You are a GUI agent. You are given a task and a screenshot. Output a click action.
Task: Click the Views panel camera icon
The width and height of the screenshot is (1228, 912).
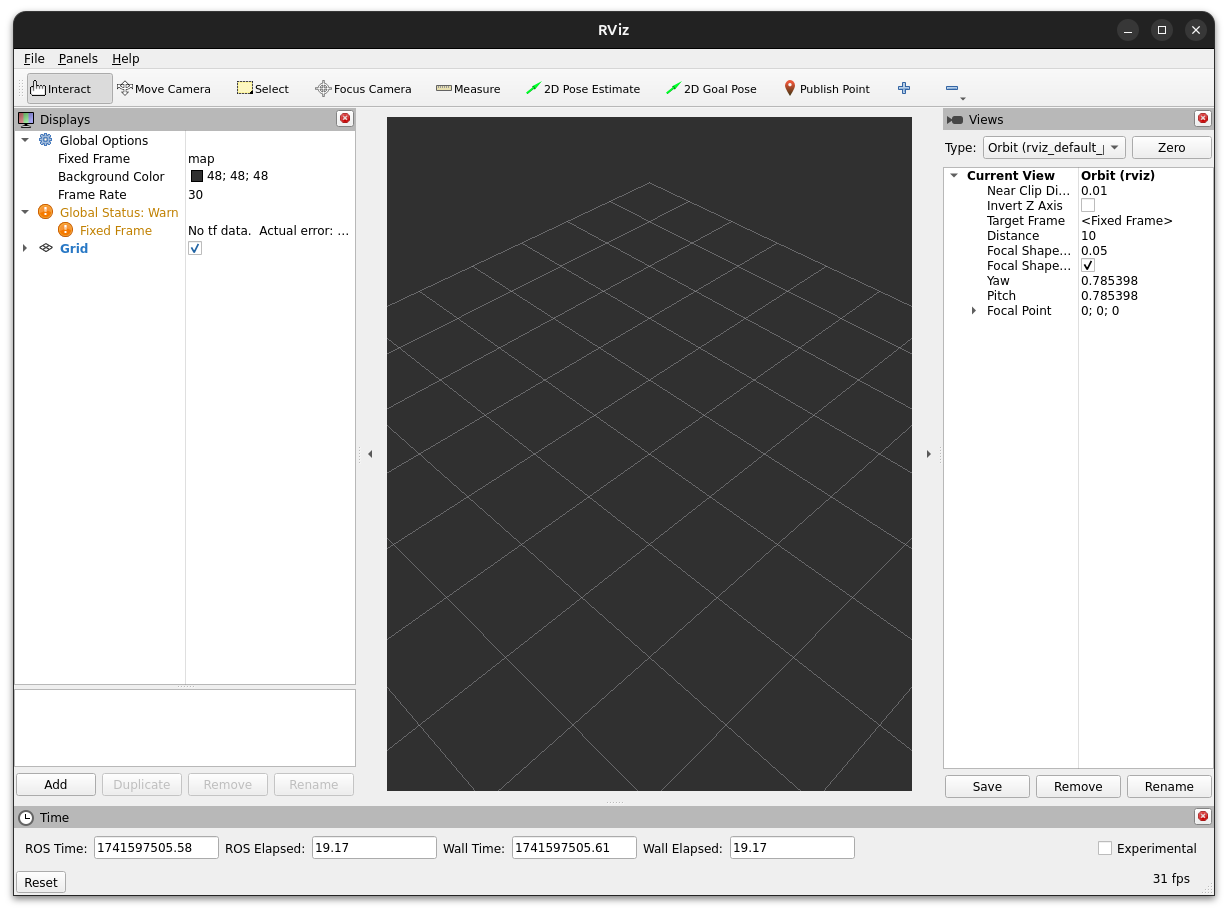click(955, 119)
